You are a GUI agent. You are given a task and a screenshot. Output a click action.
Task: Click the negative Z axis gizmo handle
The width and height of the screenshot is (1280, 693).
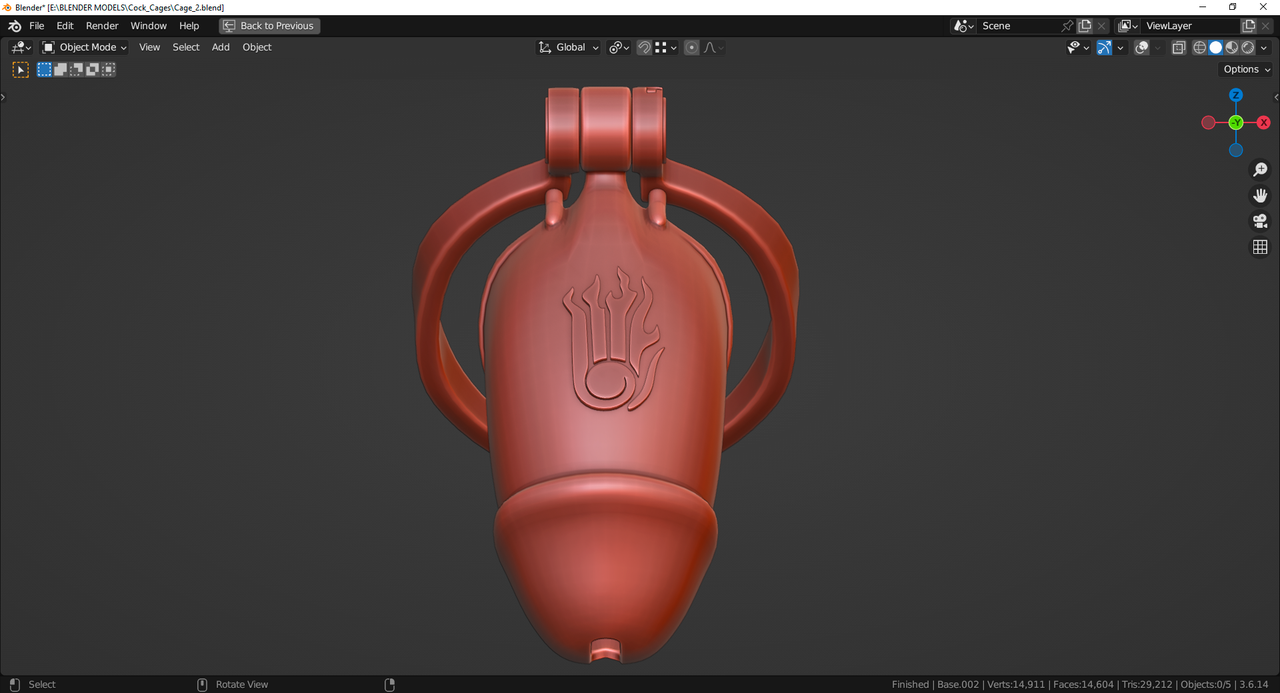(x=1236, y=150)
